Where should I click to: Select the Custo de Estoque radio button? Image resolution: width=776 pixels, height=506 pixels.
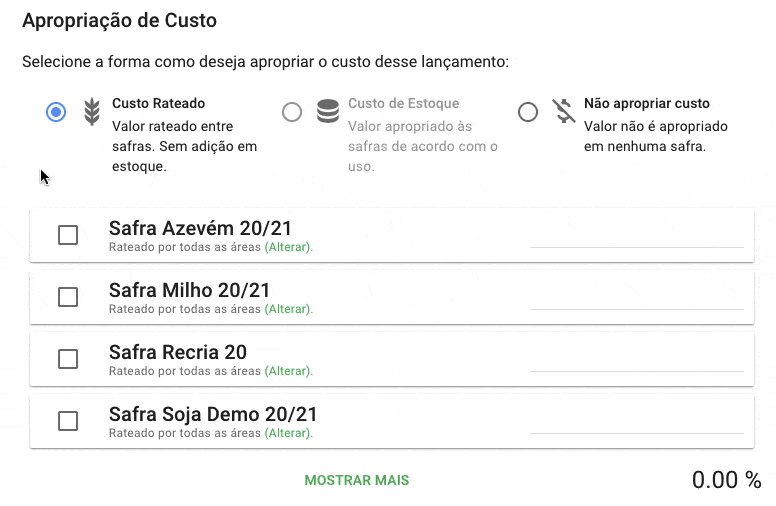292,112
